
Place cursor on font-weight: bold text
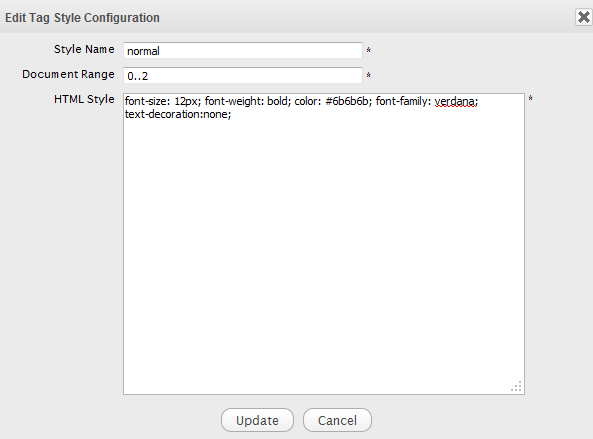pyautogui.click(x=246, y=101)
